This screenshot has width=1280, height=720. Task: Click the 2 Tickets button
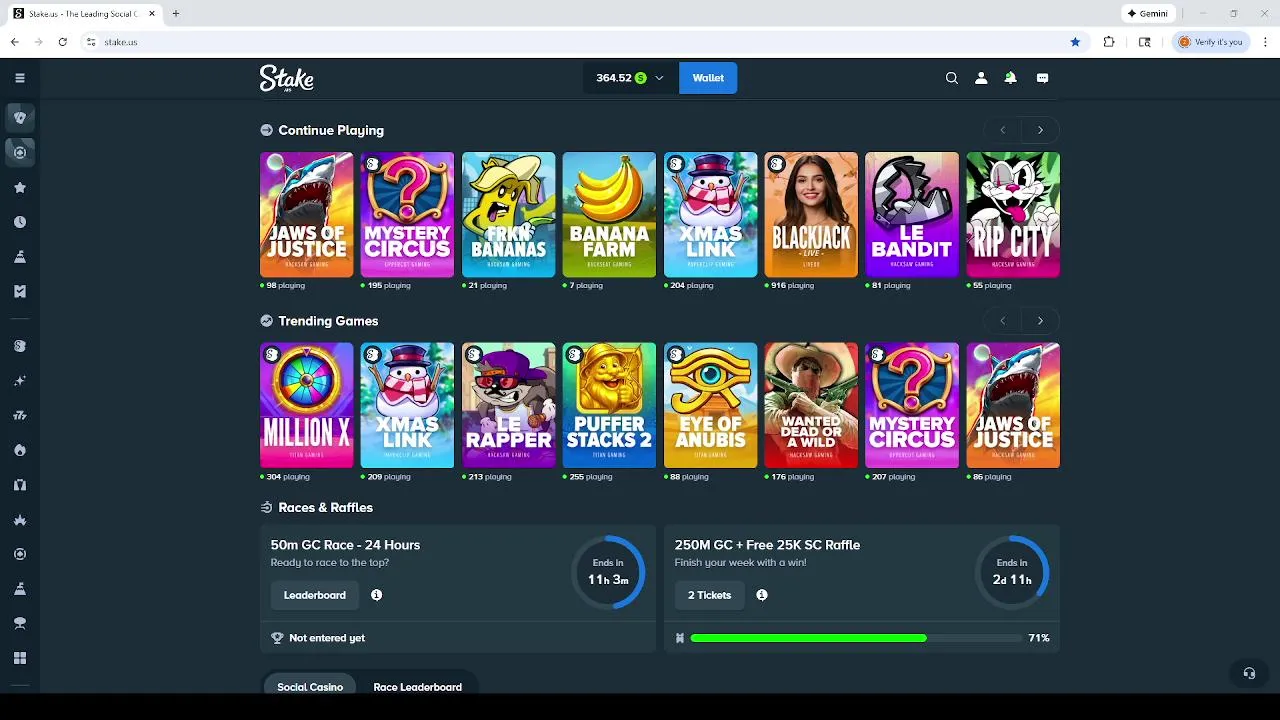point(709,595)
